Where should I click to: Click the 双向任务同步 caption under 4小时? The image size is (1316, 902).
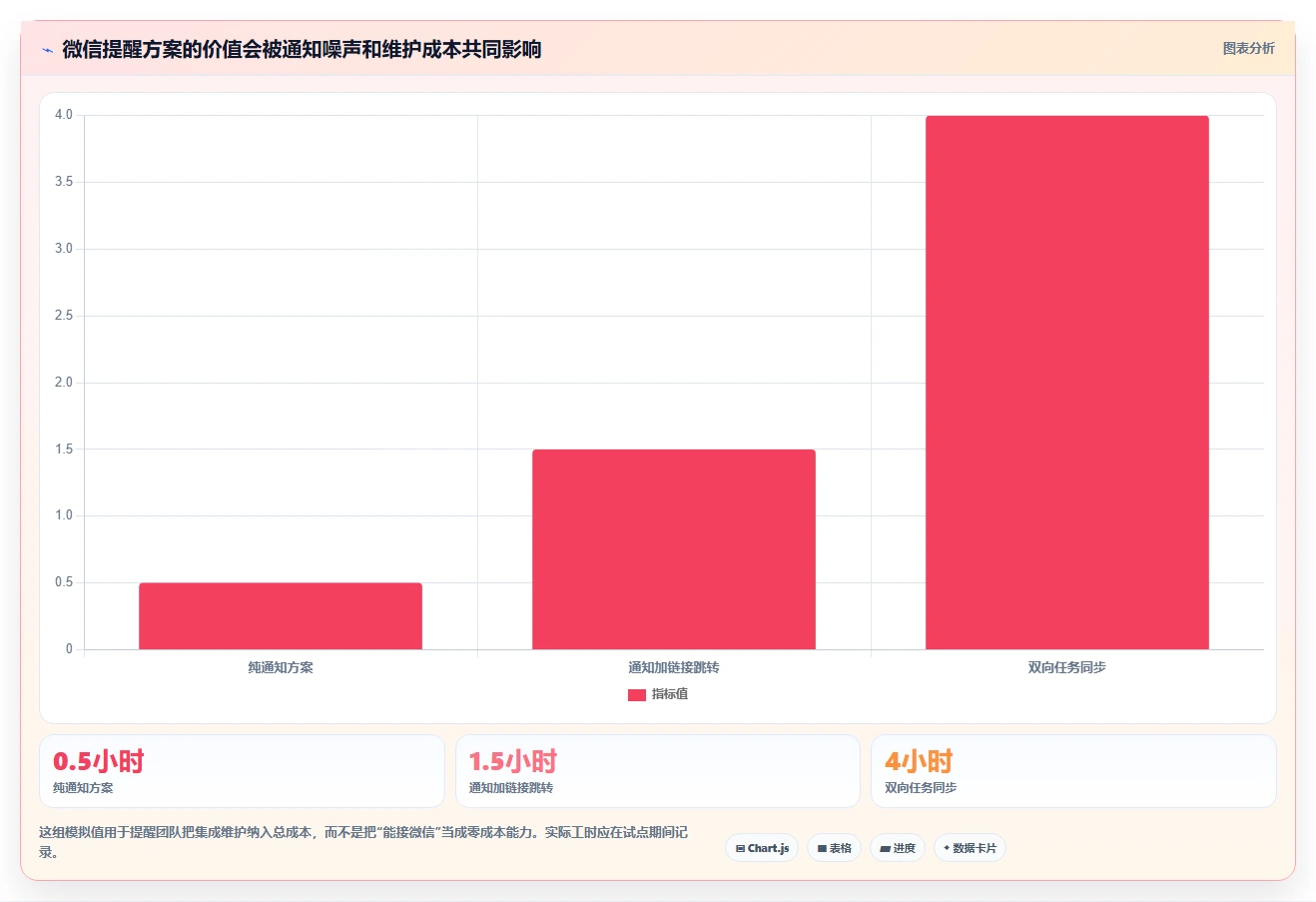pos(921,788)
